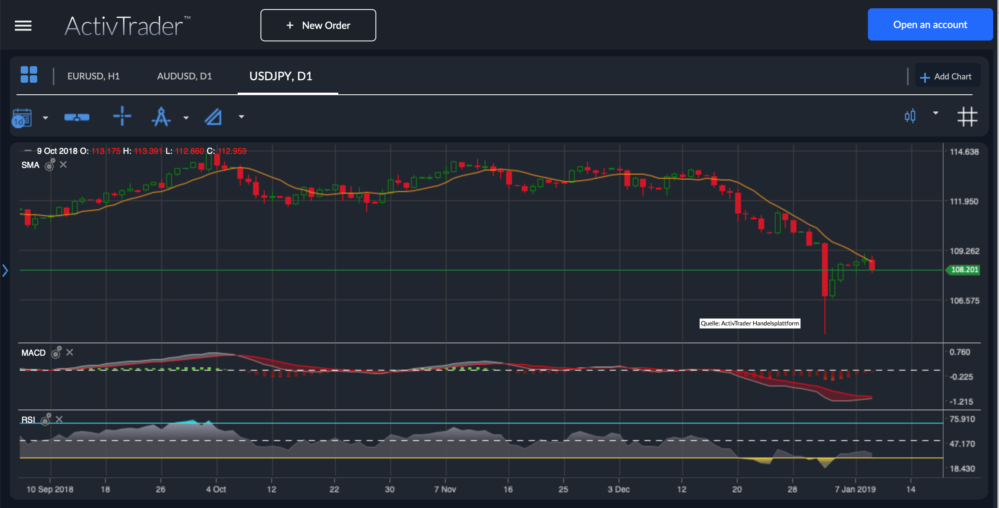Click the 114.638 price axis label
The width and height of the screenshot is (999, 508).
pos(964,152)
